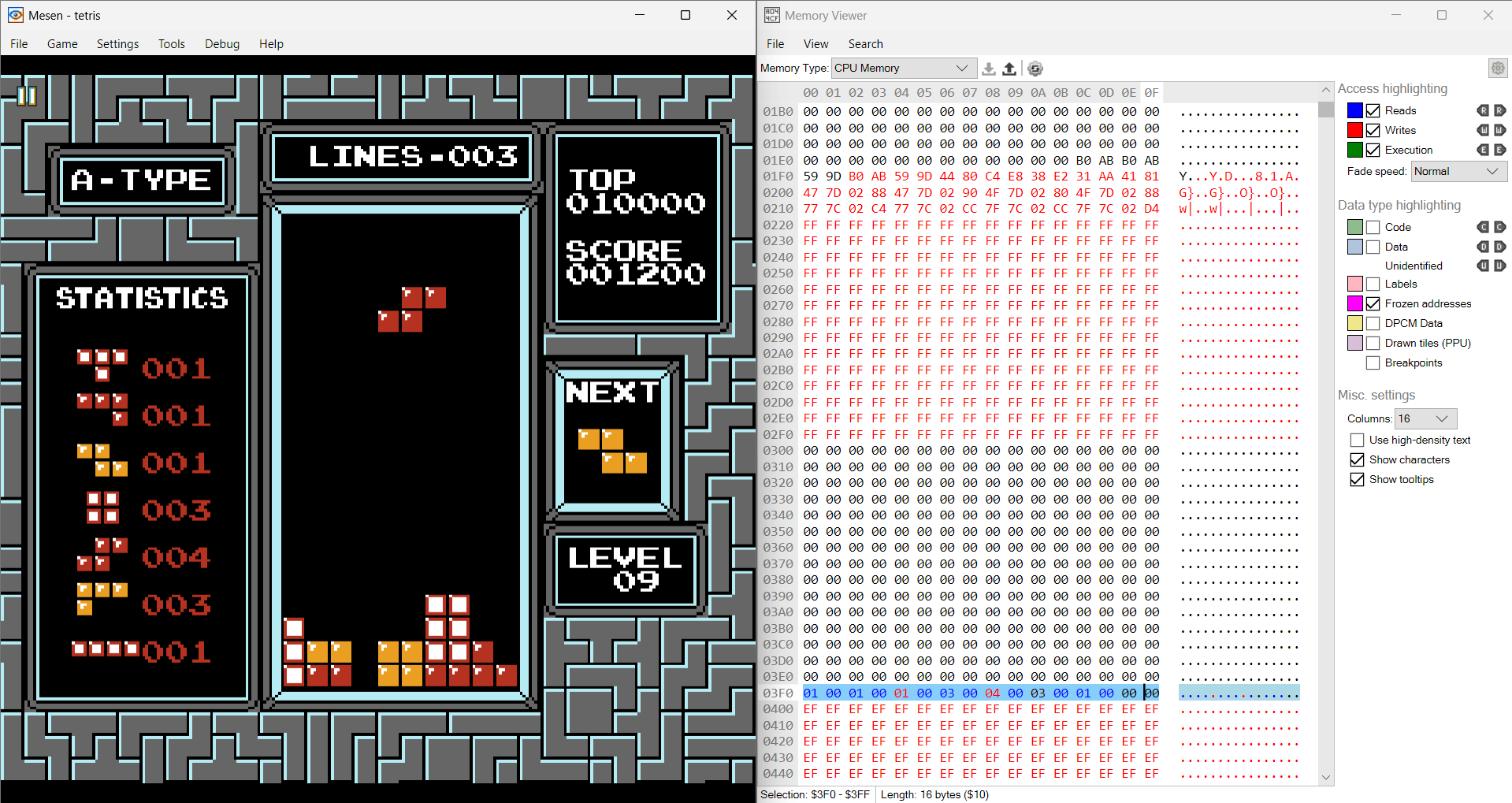The width and height of the screenshot is (1512, 803).
Task: Uncheck Show tooltips option
Action: click(1358, 479)
